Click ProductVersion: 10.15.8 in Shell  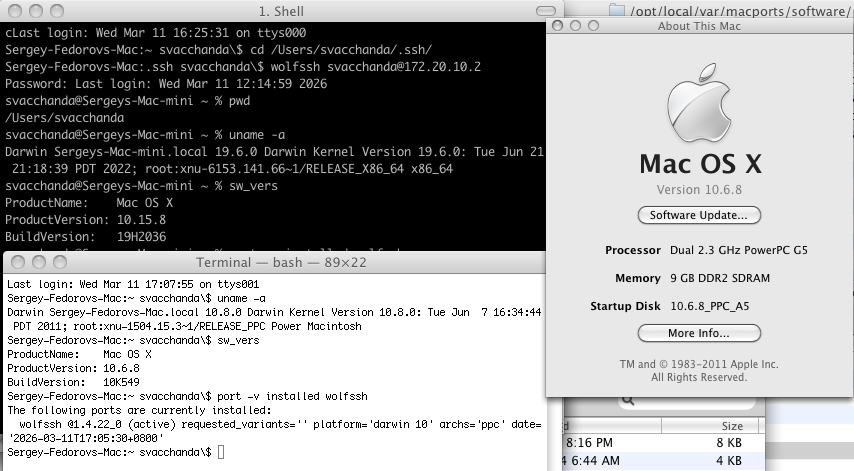[x=86, y=219]
